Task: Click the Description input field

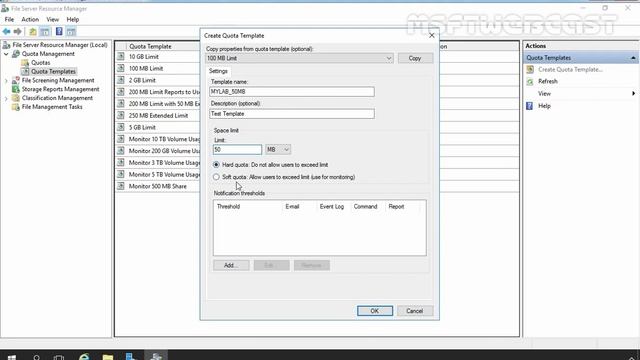Action: point(292,114)
